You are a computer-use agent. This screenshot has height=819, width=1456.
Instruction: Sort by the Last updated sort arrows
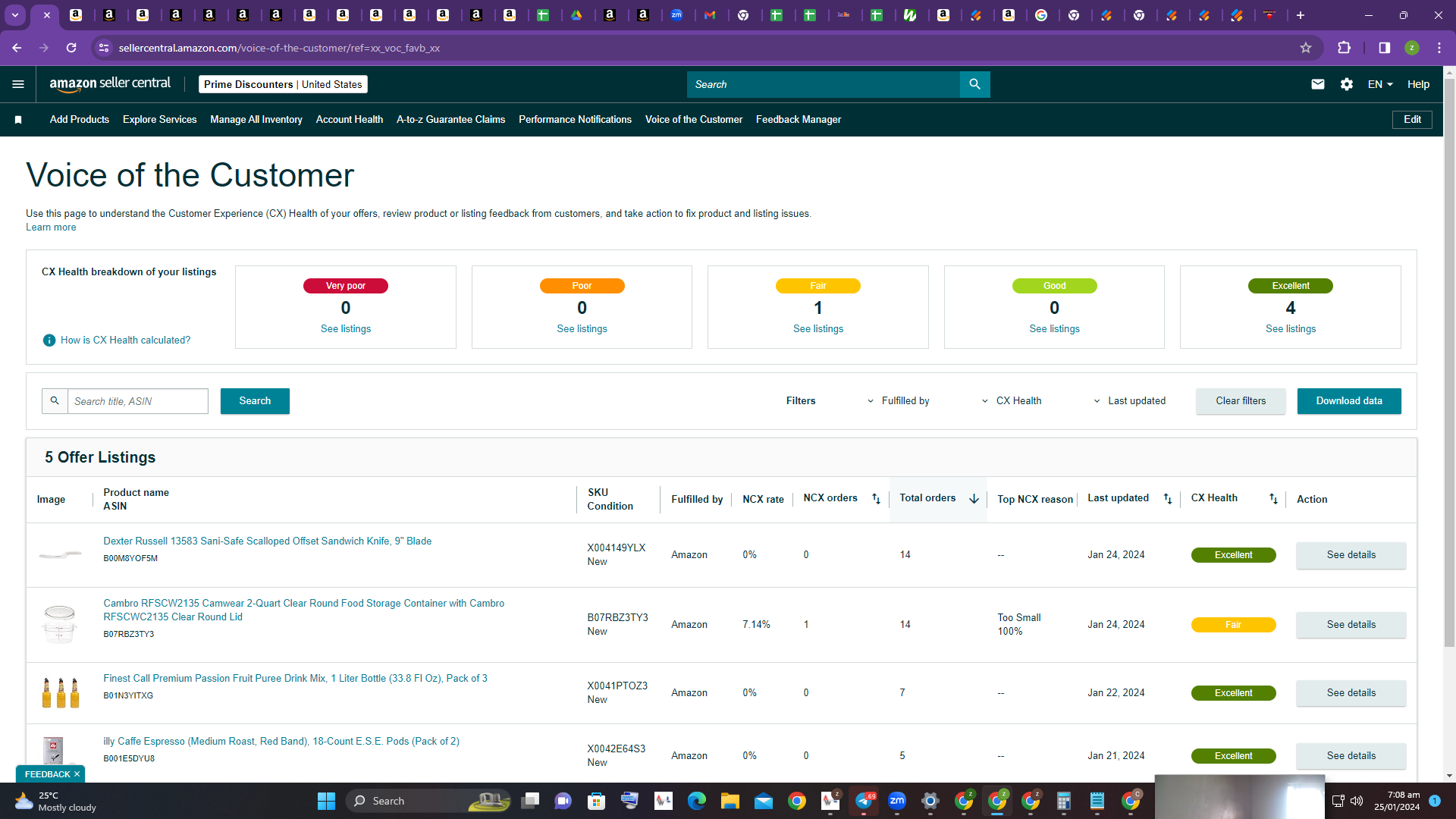(x=1168, y=499)
